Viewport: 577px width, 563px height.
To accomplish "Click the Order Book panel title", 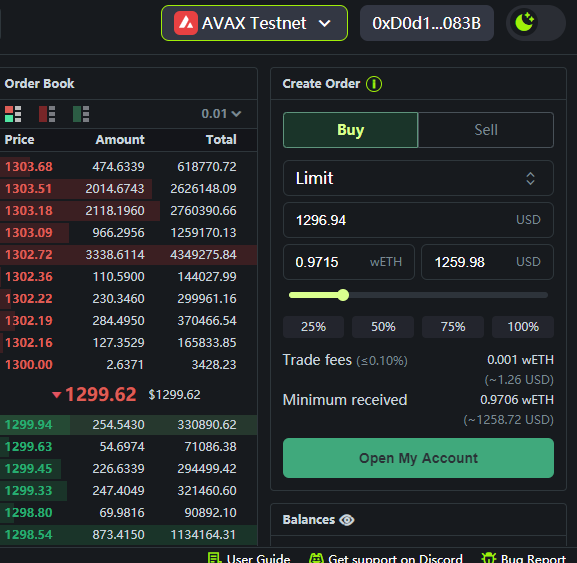I will [x=39, y=84].
